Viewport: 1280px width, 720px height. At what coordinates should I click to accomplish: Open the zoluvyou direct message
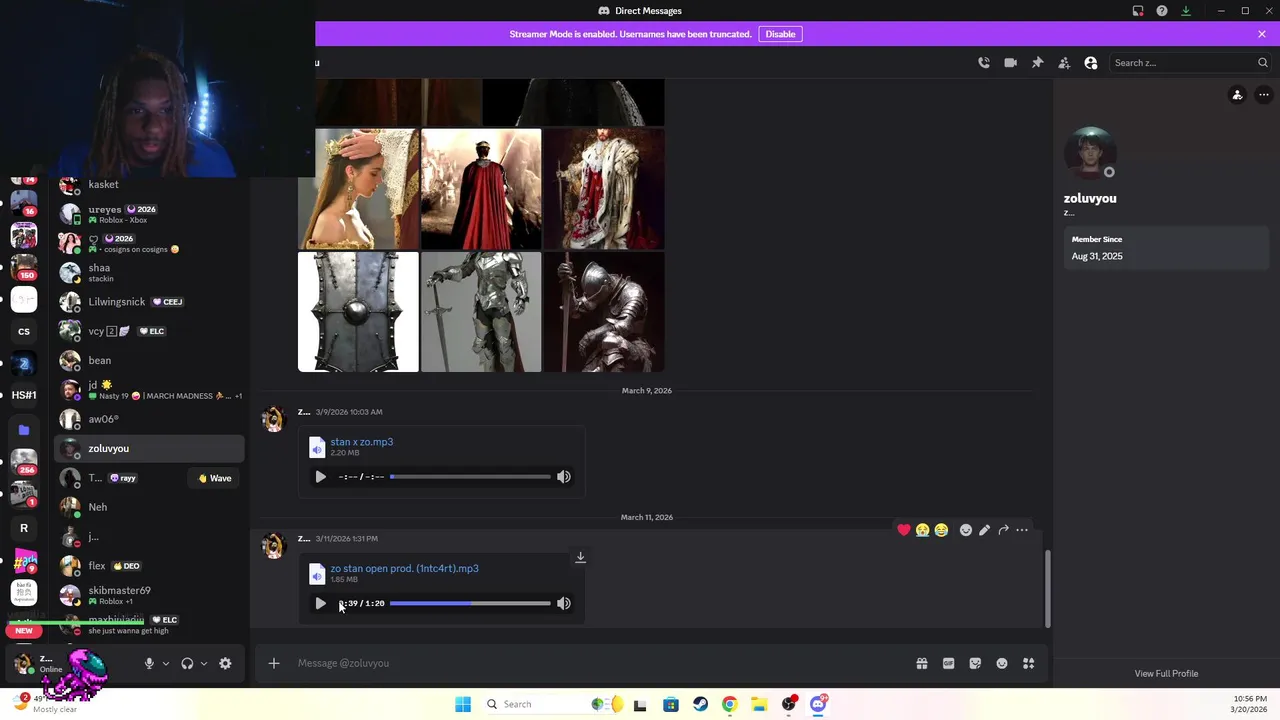pos(150,449)
